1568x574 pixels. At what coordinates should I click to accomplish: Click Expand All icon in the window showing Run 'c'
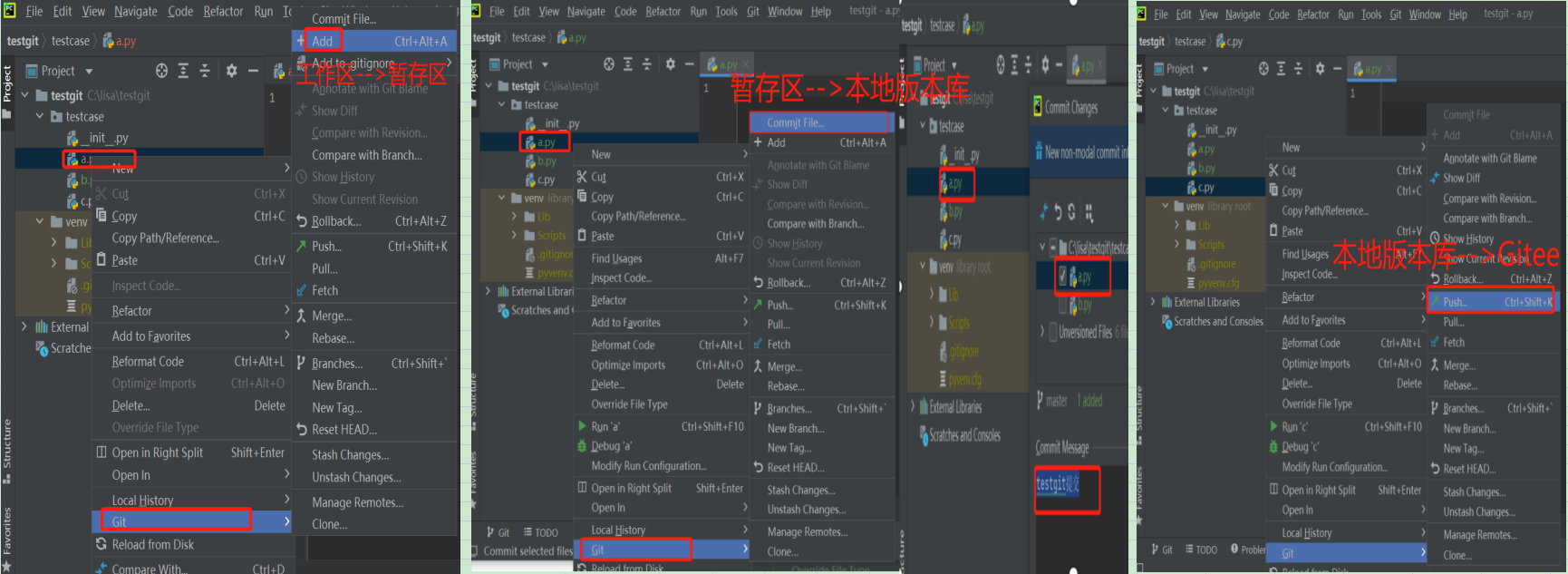point(1281,69)
